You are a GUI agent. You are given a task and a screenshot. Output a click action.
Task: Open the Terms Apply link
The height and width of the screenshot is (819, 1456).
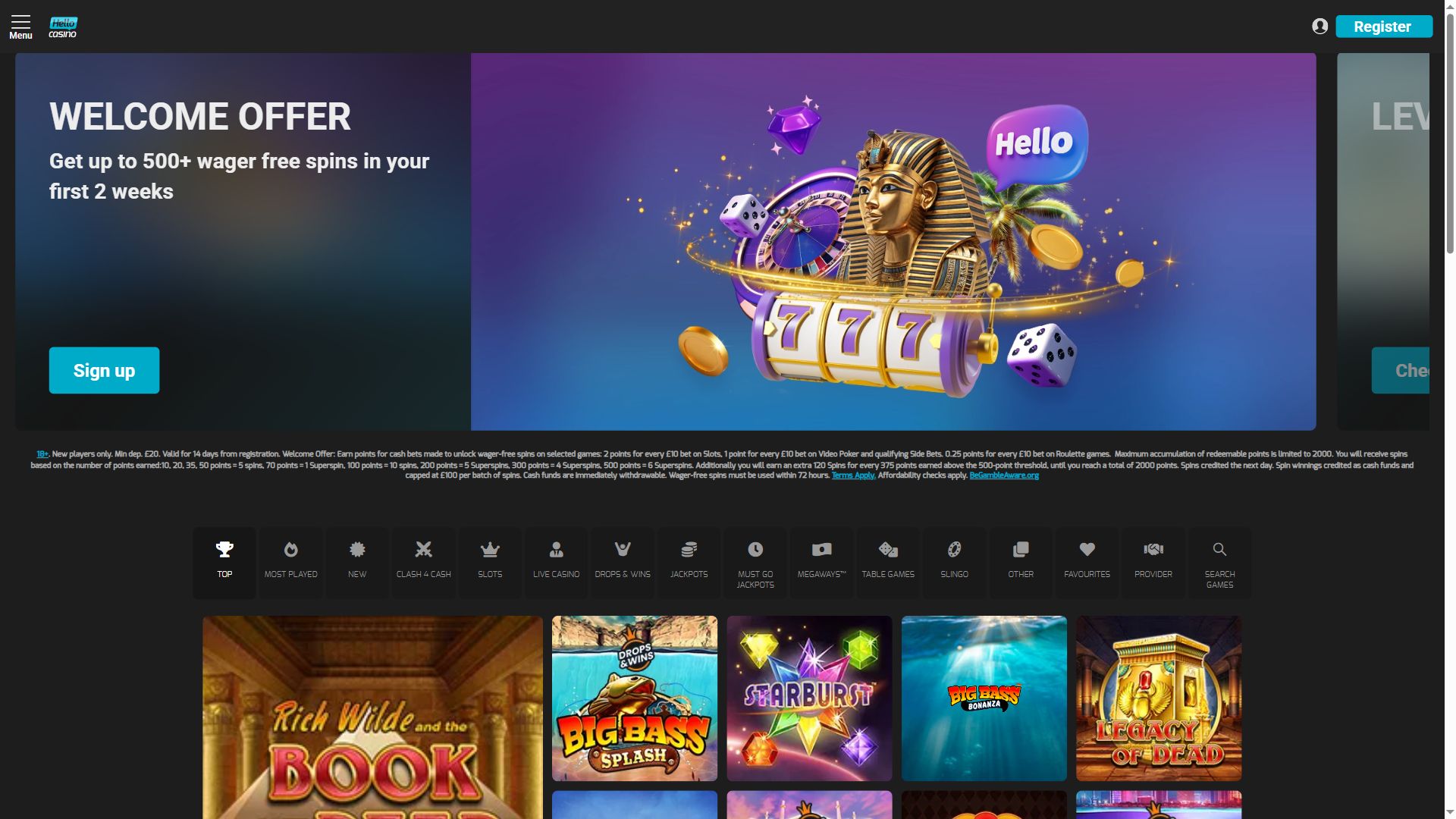pos(853,475)
